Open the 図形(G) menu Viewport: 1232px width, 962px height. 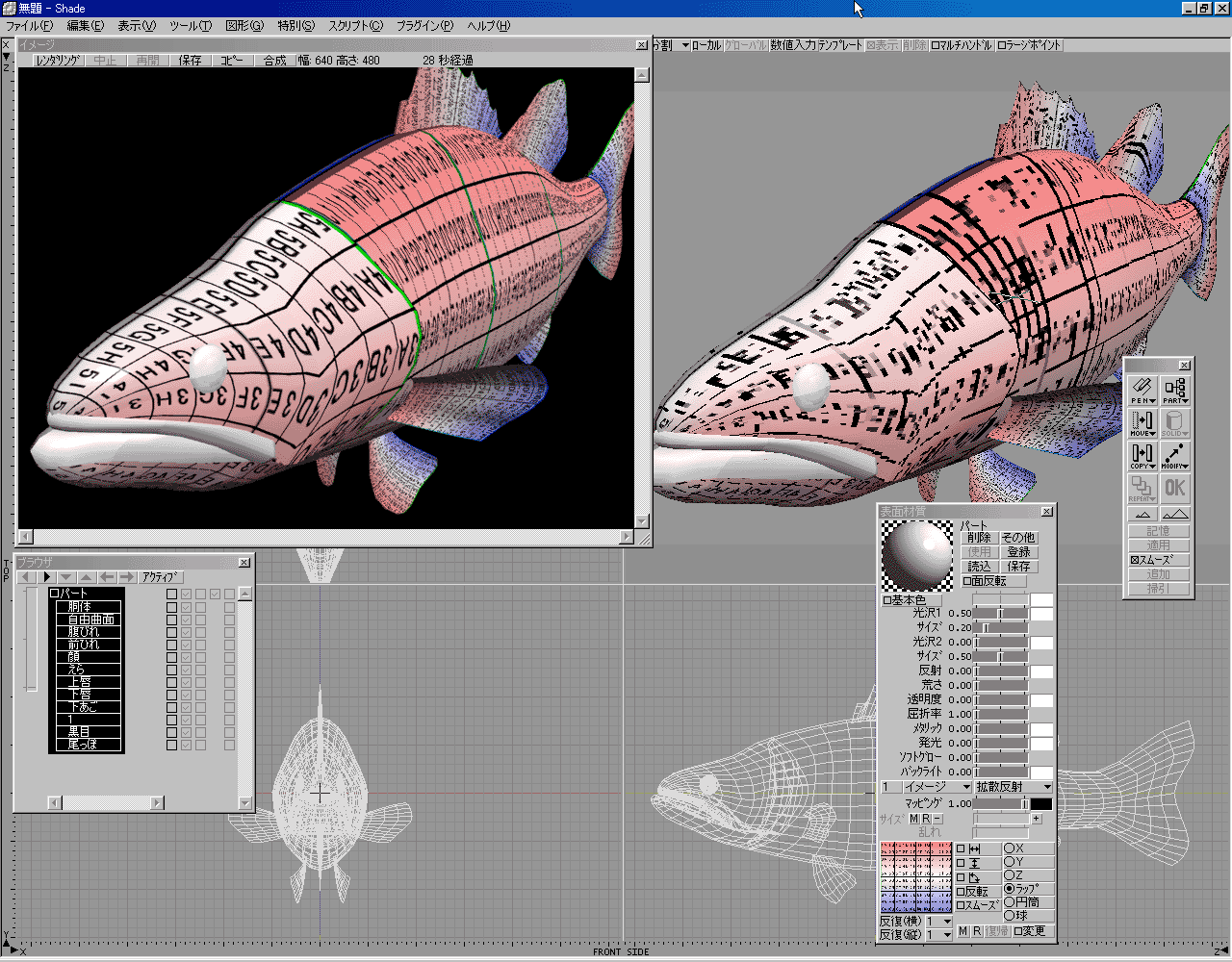(x=244, y=26)
